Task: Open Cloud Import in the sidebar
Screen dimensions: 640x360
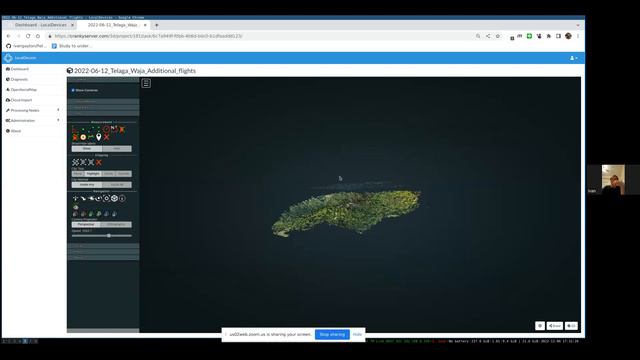Action: pos(19,100)
